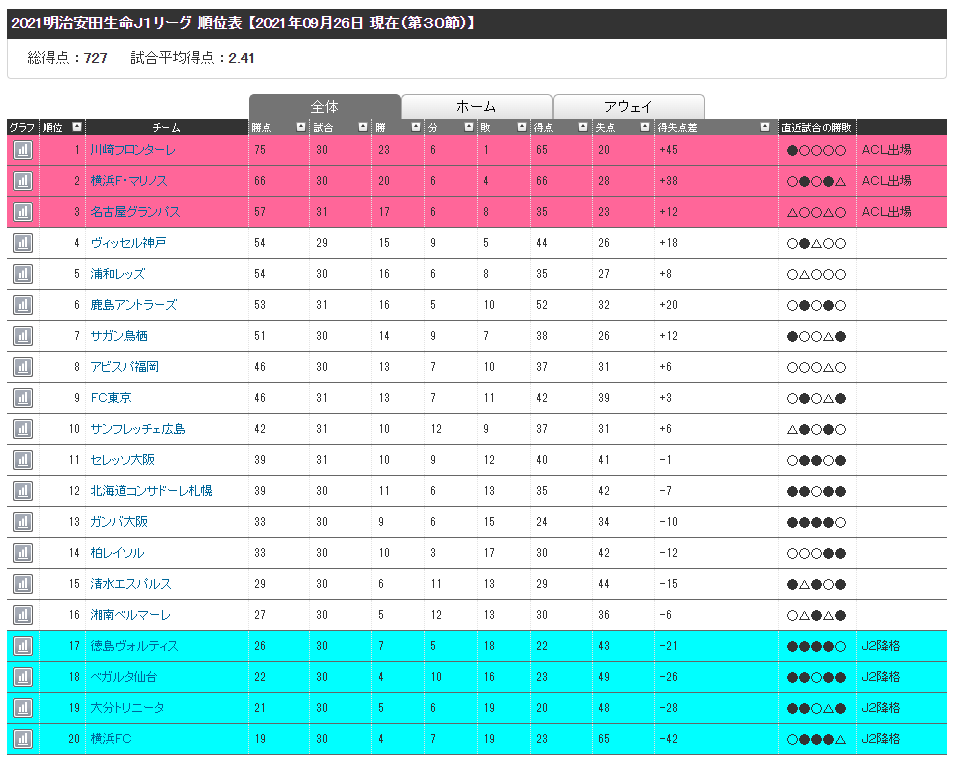The image size is (960, 766).
Task: Open 北海道コンサドーレ札幌 team link
Action: point(151,491)
